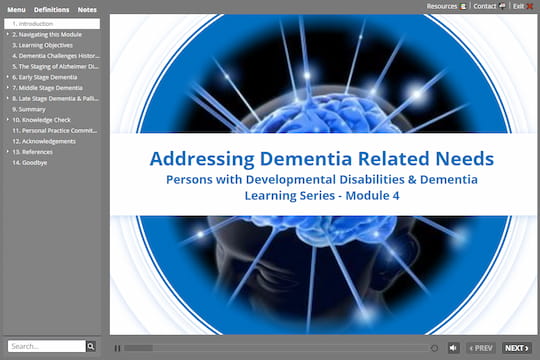Viewport: 540px width, 360px height.
Task: Click the Addressing Dementia Related Needs title
Action: [322, 159]
